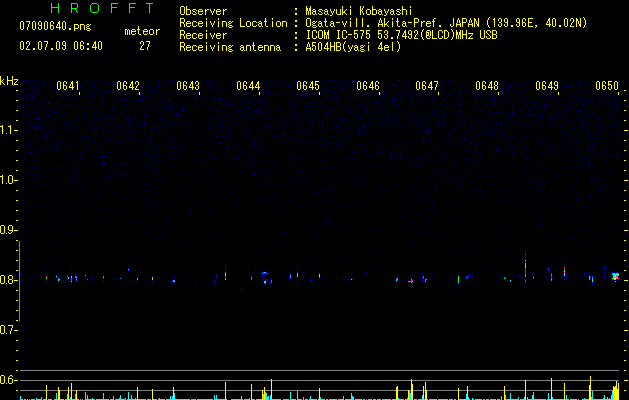
Task: Click the 0645 time marker
Action: (308, 86)
